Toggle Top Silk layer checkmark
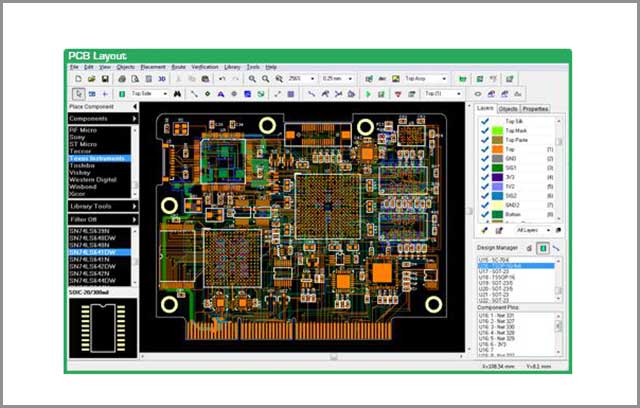Screen dimensions: 640x408 485,121
